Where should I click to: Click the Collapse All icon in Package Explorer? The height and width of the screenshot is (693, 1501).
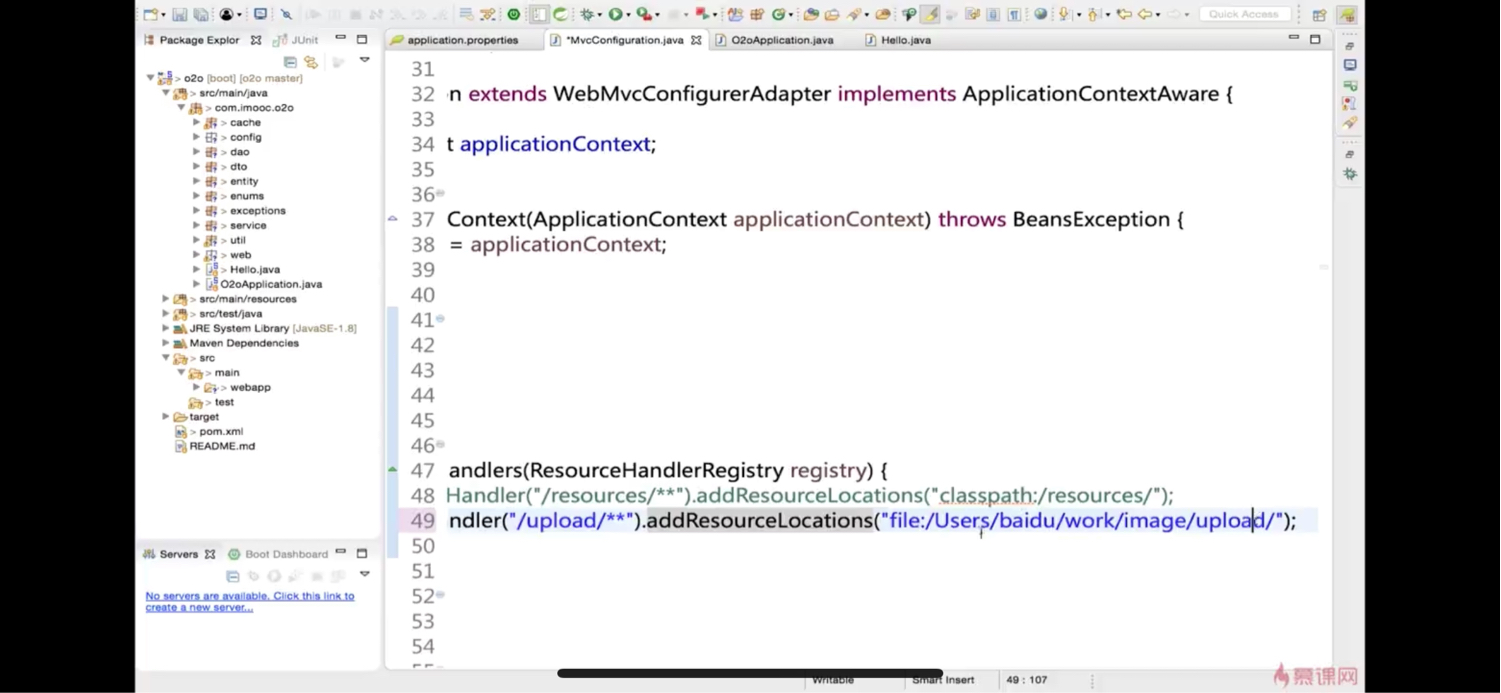point(290,62)
